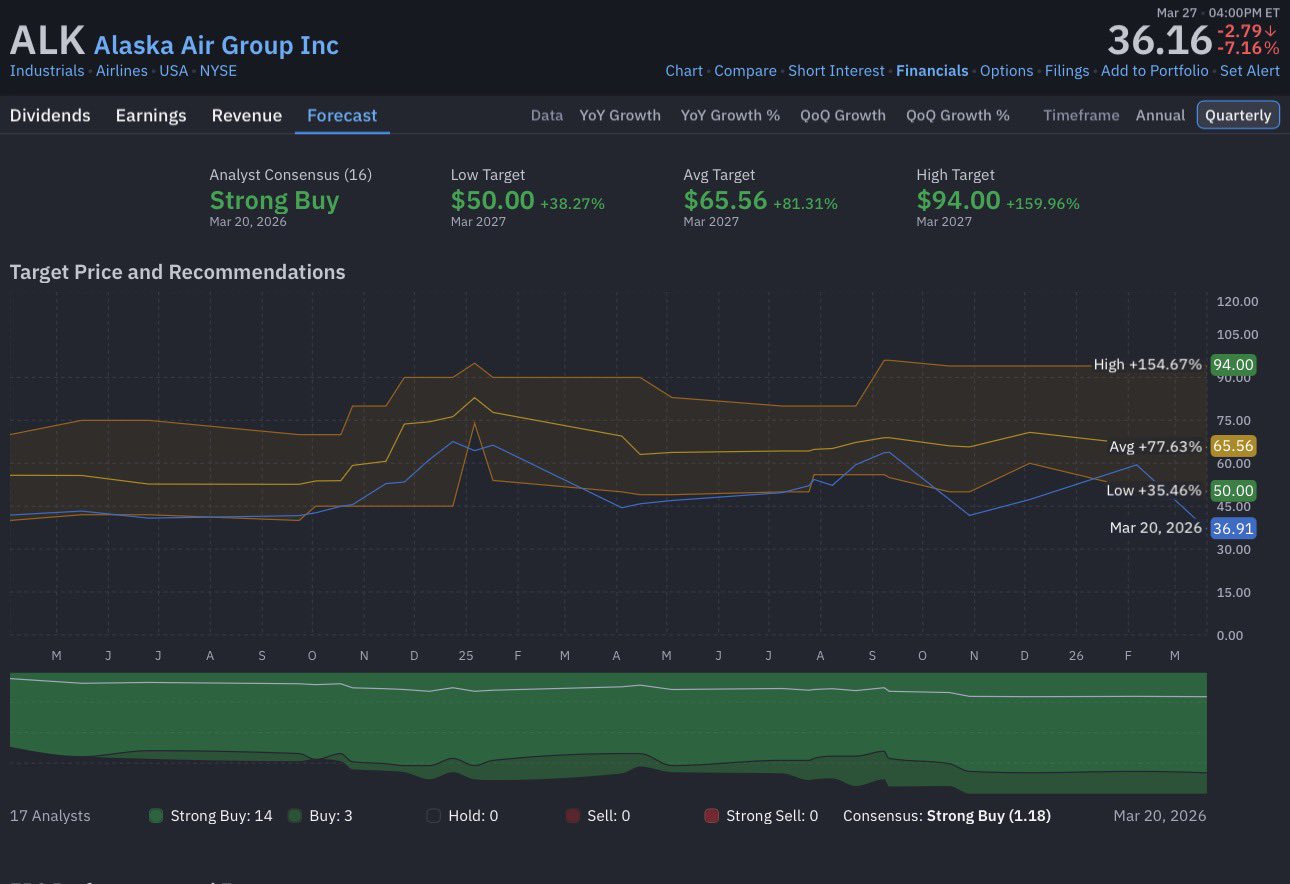The image size is (1290, 884).
Task: Open the Earnings tab
Action: (x=151, y=115)
